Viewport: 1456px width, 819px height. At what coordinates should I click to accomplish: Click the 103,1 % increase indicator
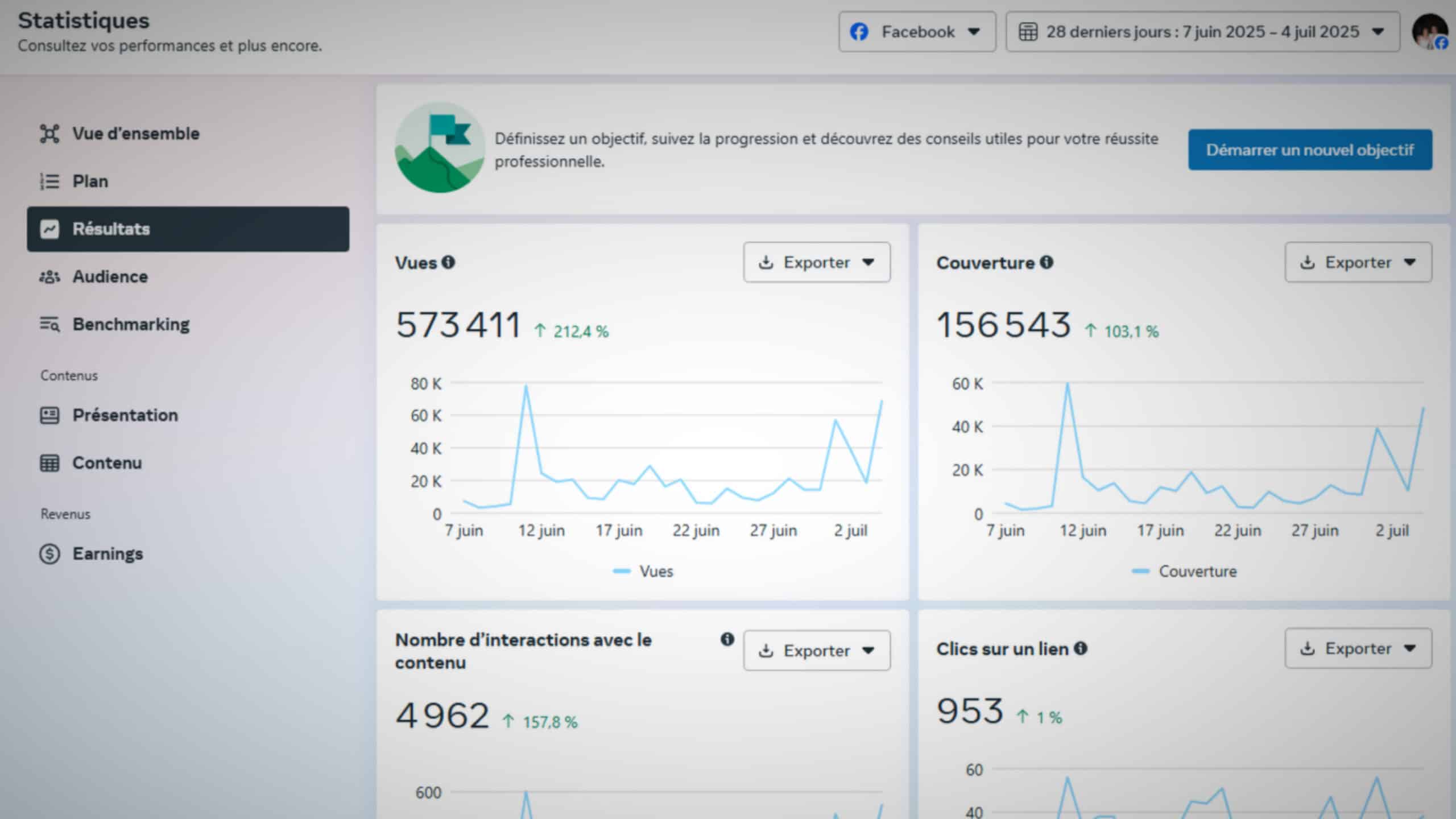pos(1122,331)
